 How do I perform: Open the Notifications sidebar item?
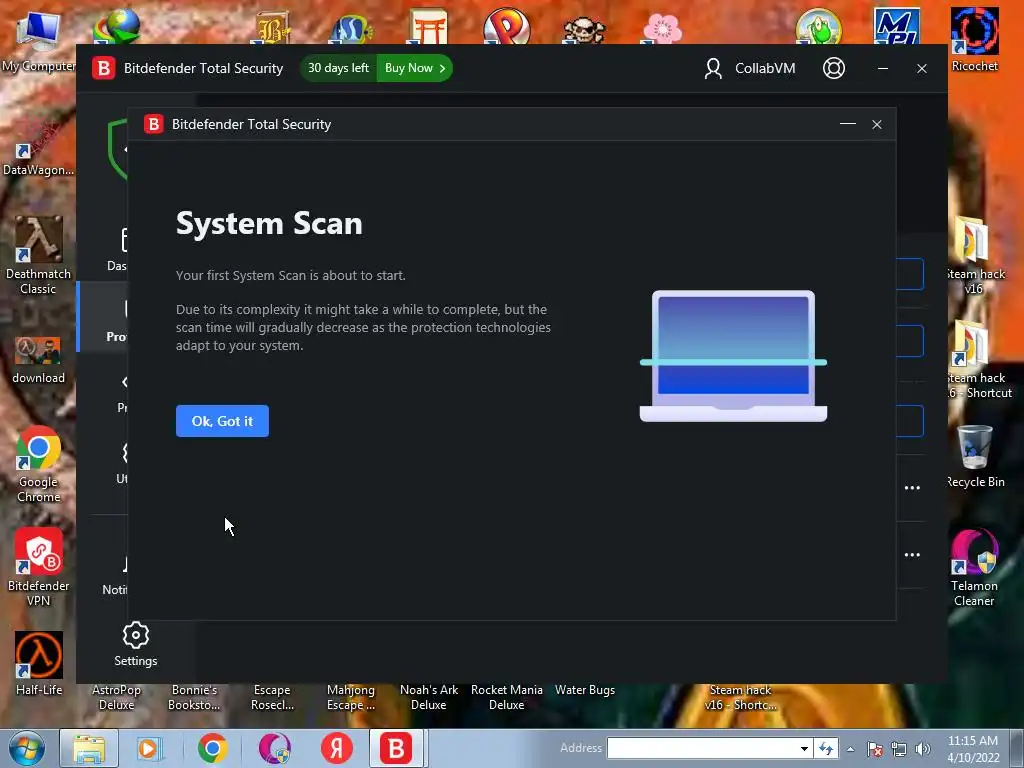coord(115,575)
